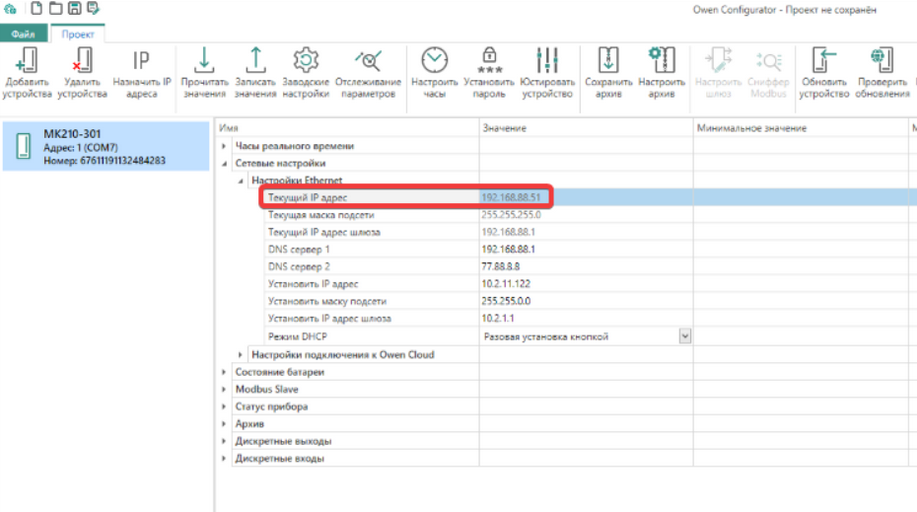Click Обновить устройство icon
This screenshot has height=512, width=917.
[x=824, y=60]
